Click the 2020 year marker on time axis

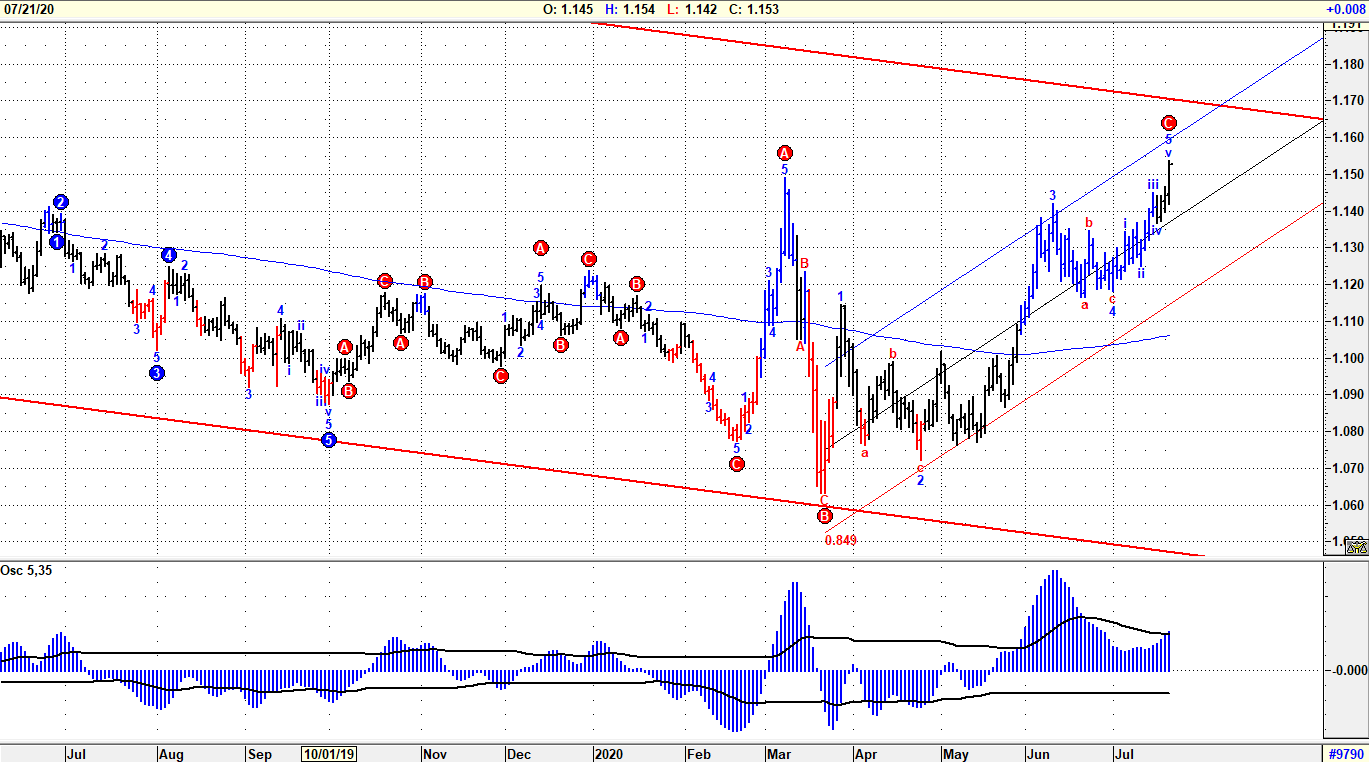click(608, 754)
